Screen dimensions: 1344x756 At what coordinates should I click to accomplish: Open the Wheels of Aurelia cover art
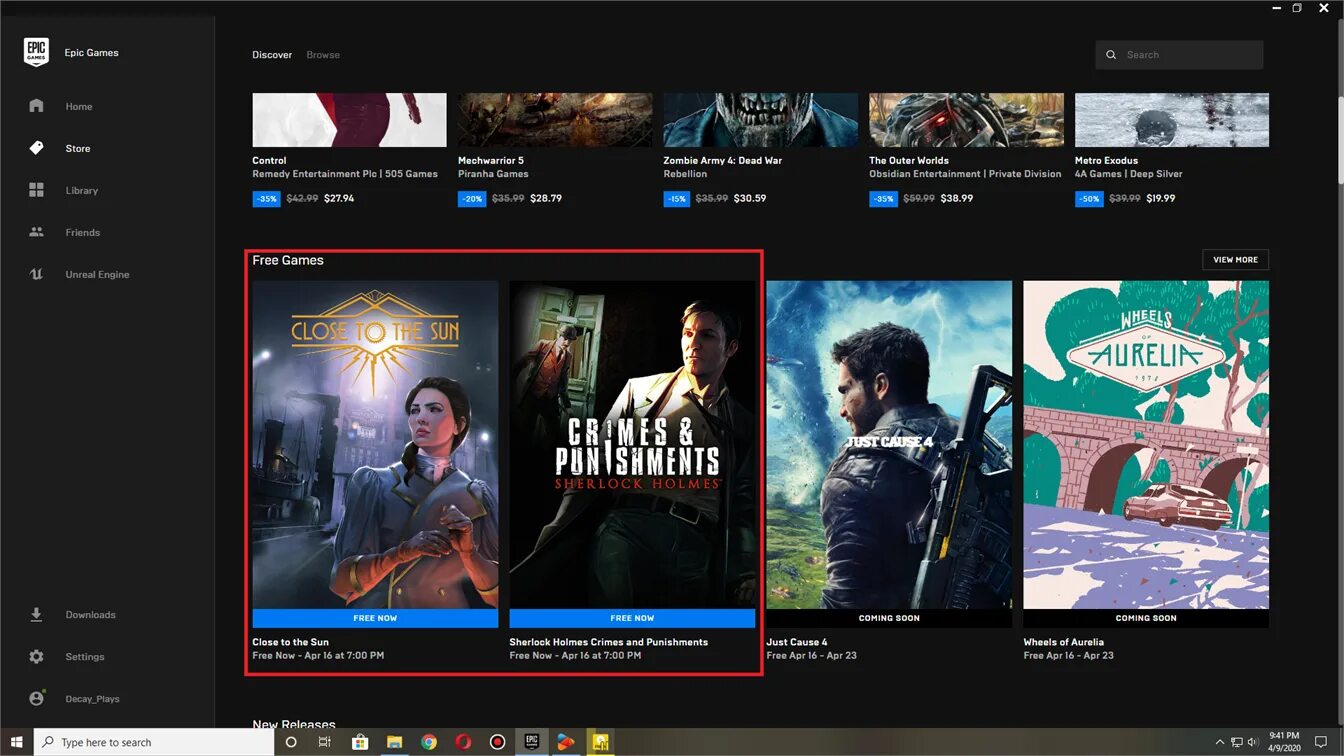(x=1146, y=444)
